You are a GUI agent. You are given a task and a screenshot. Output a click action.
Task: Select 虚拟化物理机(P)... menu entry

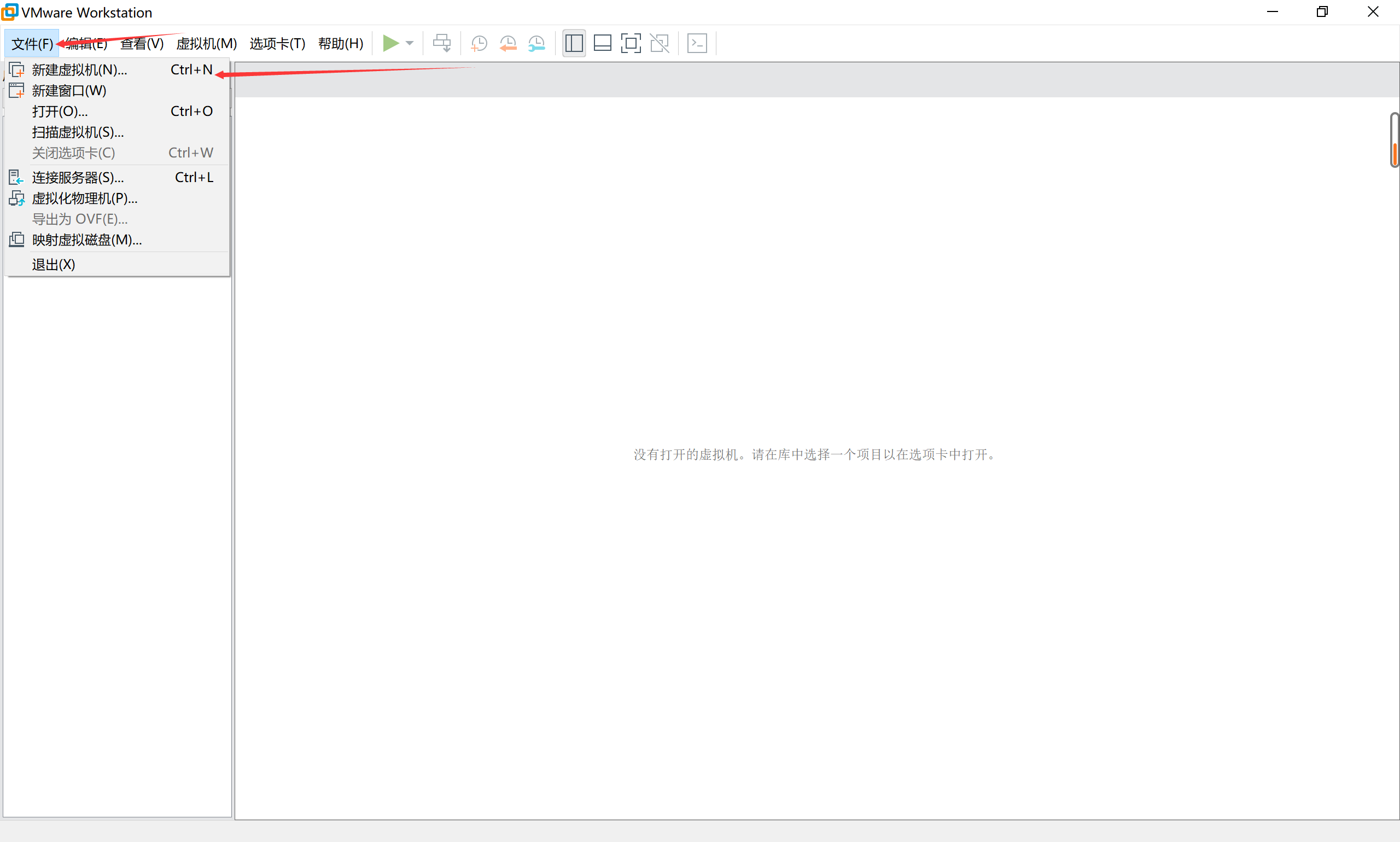pos(118,198)
